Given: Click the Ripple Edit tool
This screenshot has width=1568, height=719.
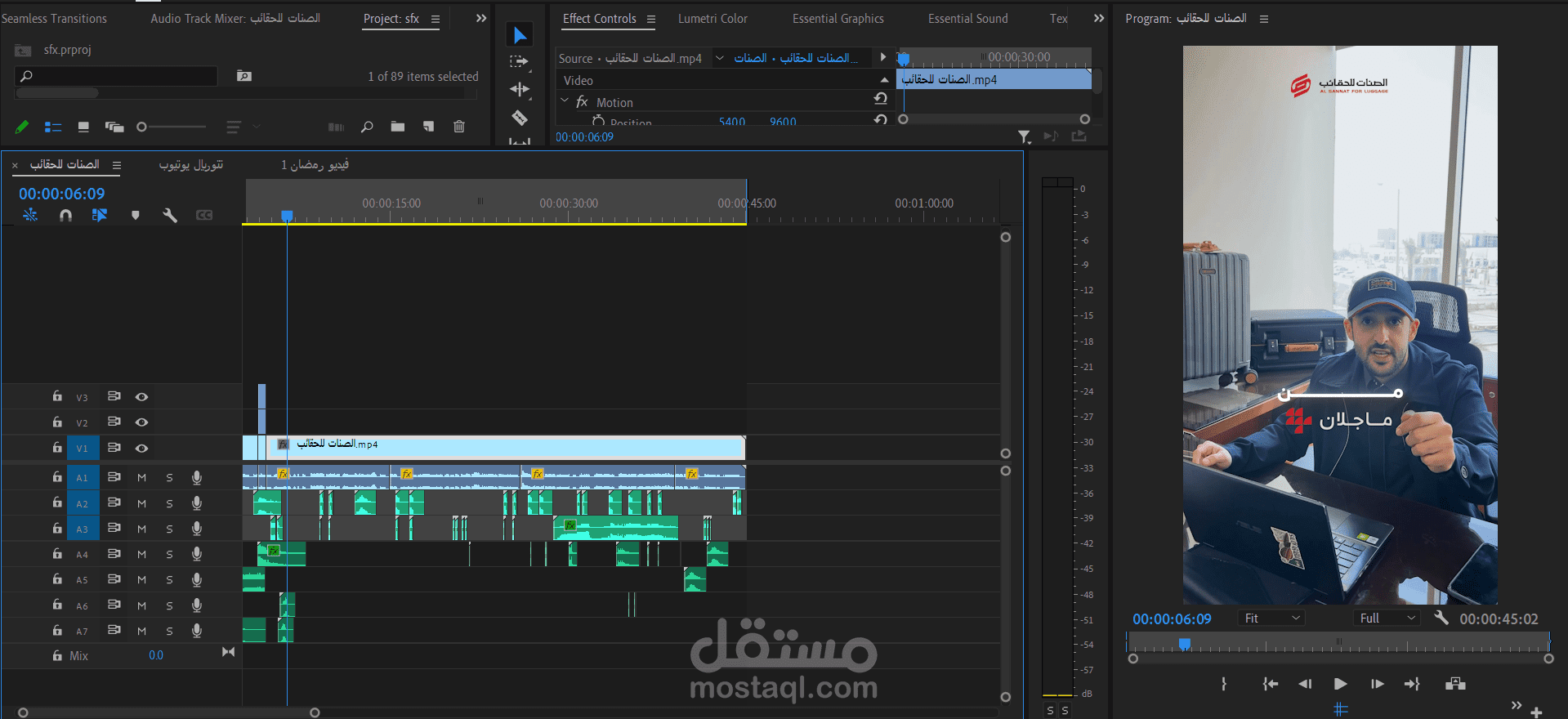Looking at the screenshot, I should tap(520, 89).
